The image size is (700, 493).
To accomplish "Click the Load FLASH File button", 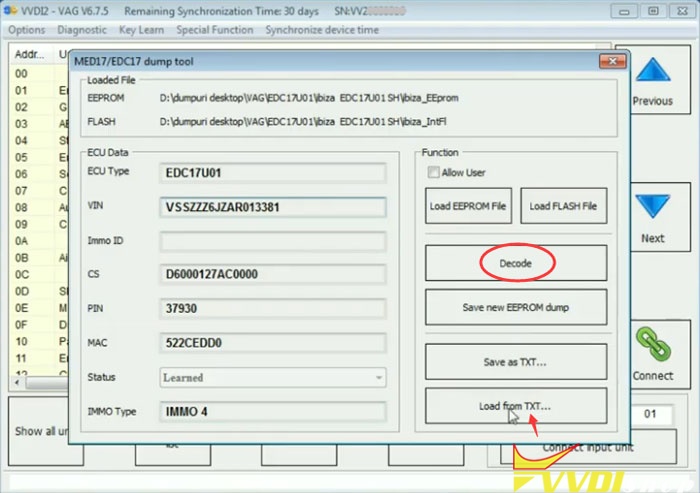I will point(563,206).
